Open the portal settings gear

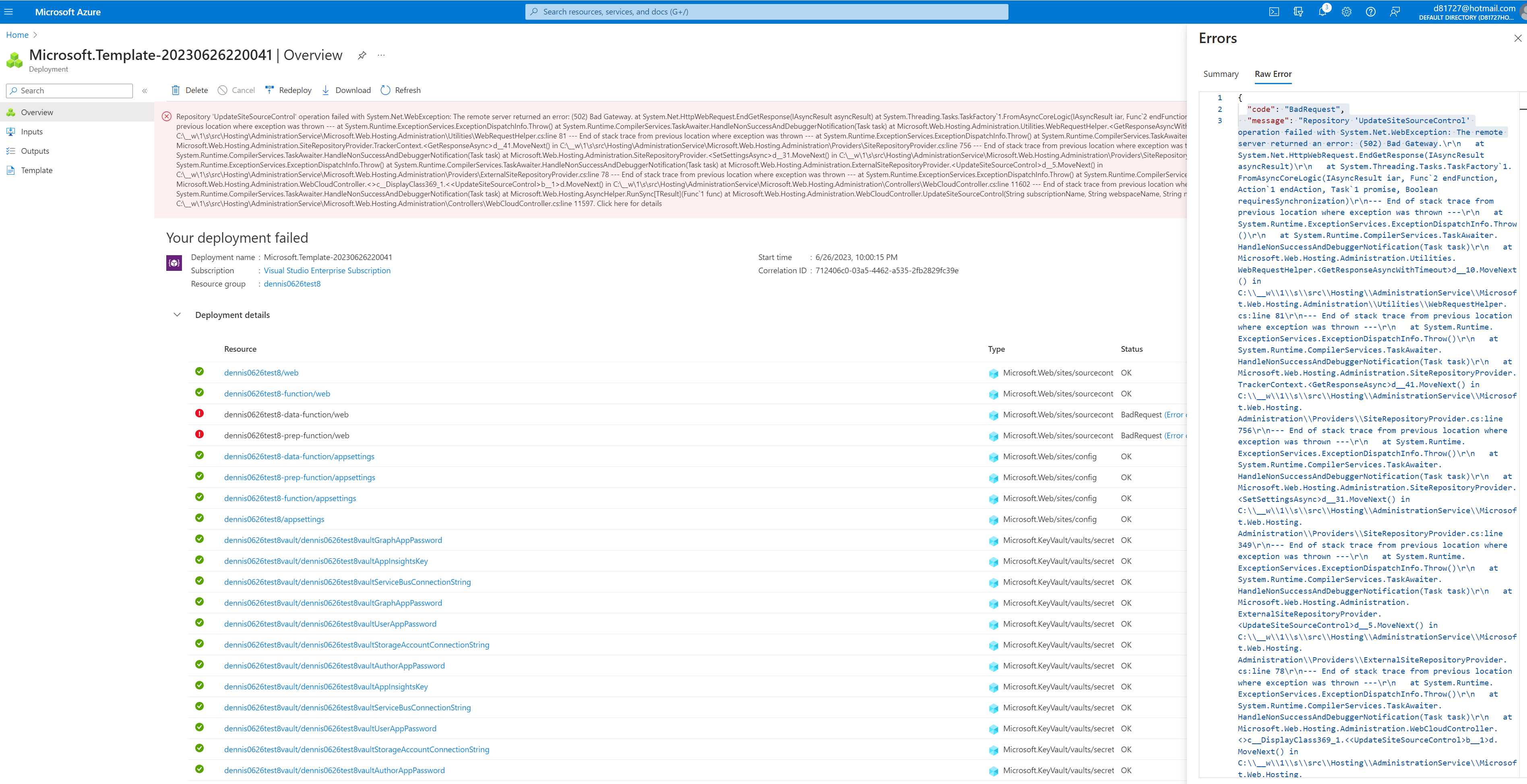(x=1346, y=11)
